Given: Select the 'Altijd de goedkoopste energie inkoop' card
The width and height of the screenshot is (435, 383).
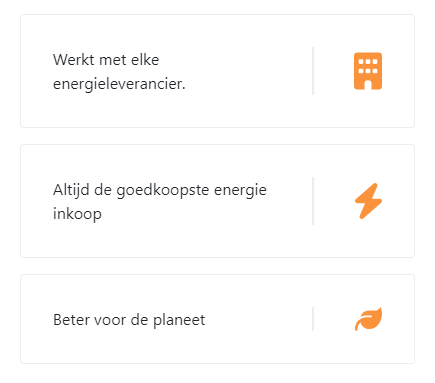Looking at the screenshot, I should click(217, 201).
